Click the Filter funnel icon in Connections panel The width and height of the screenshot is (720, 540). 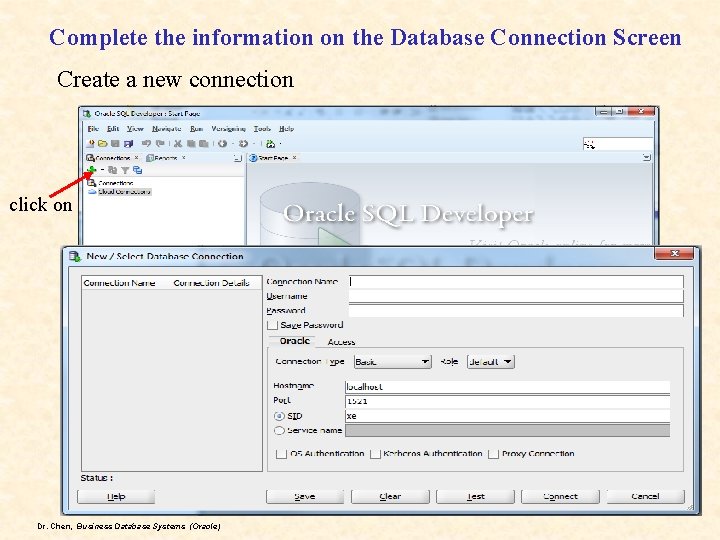125,170
